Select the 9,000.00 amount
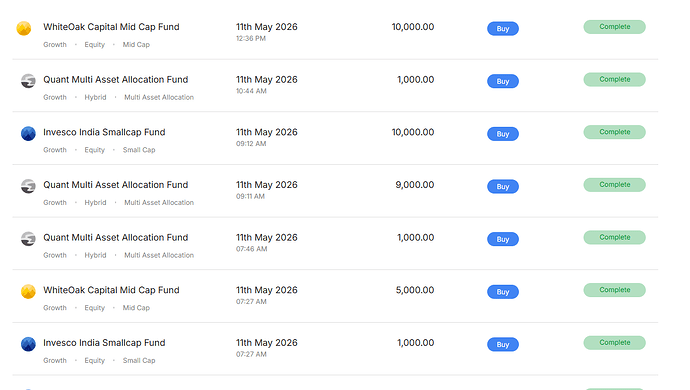Image resolution: width=690 pixels, height=390 pixels. tap(415, 185)
